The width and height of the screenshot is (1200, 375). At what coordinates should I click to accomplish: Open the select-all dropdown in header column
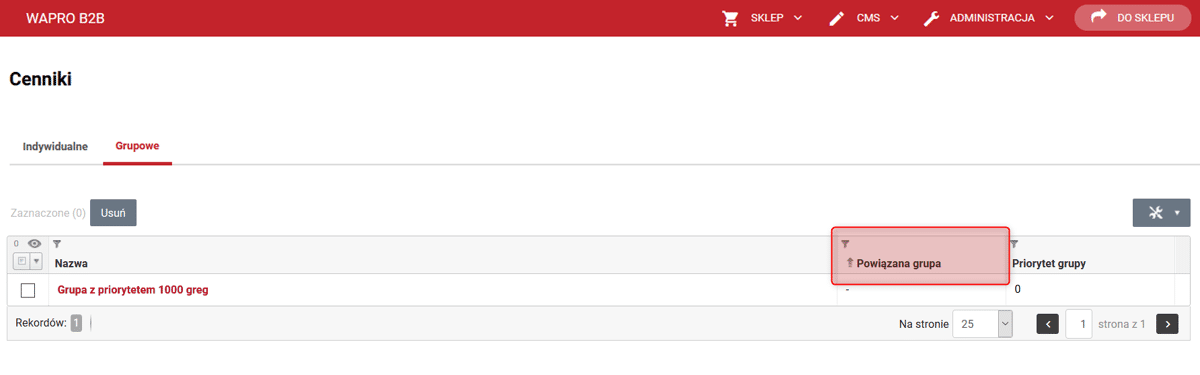pos(37,262)
